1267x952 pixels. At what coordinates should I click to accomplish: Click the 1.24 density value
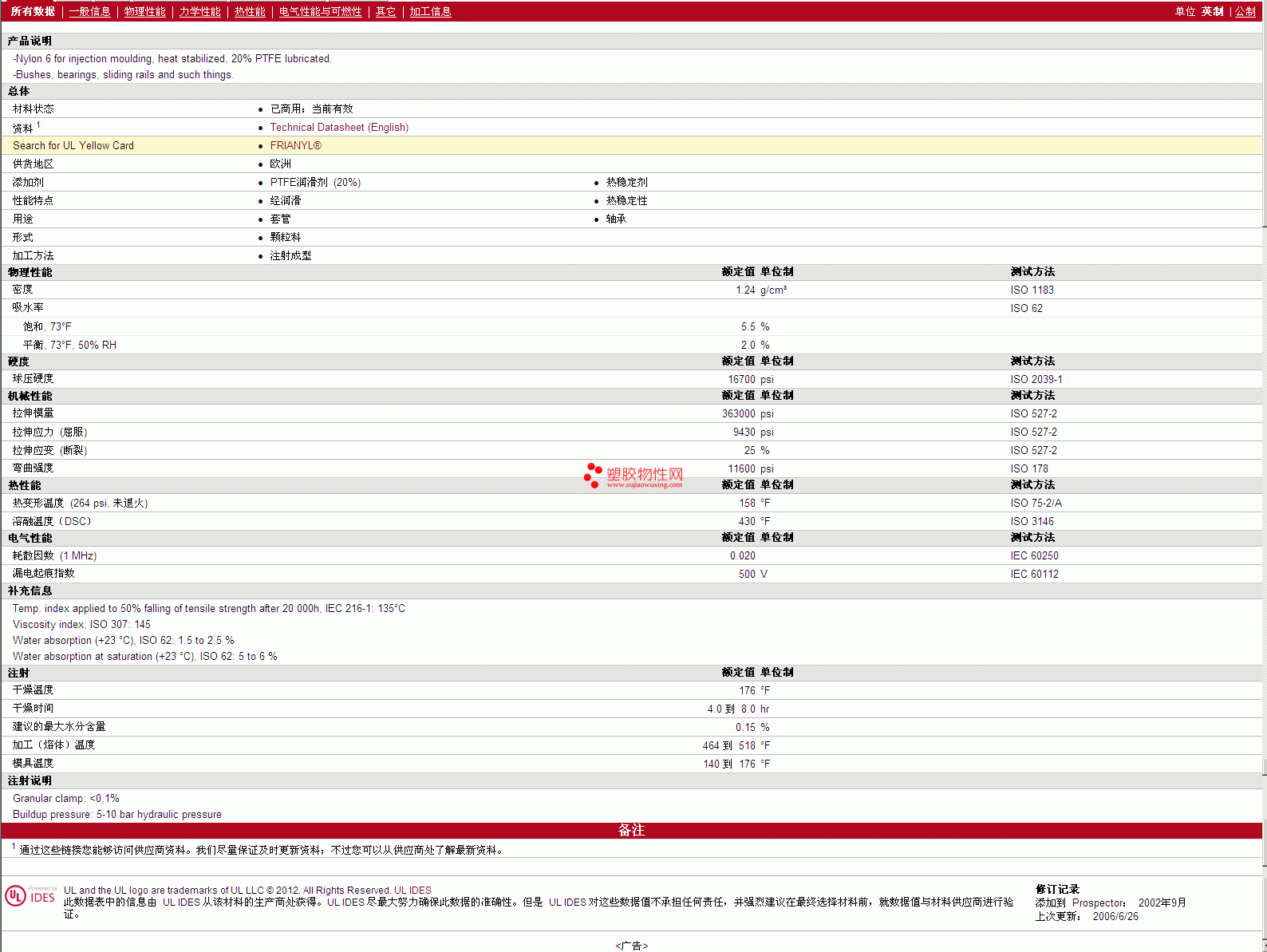[745, 290]
